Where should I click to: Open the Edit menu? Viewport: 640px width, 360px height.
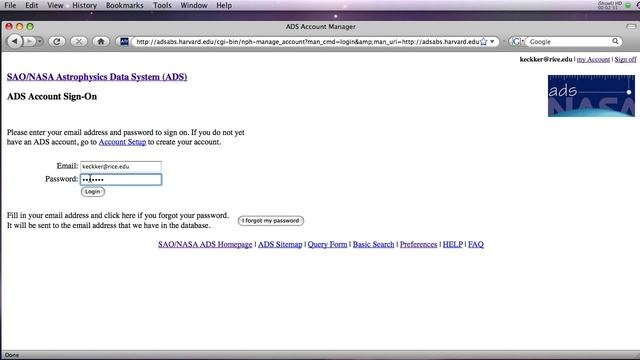click(31, 5)
